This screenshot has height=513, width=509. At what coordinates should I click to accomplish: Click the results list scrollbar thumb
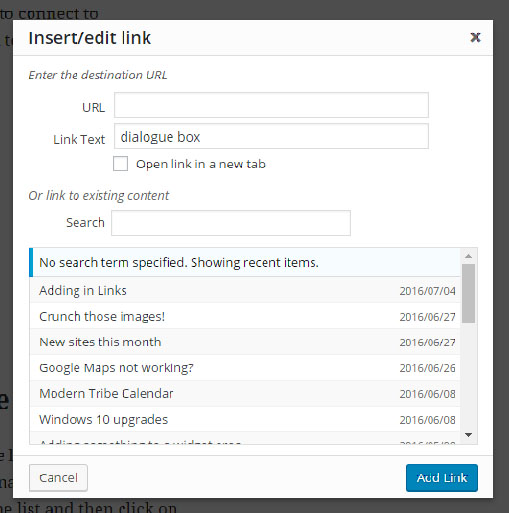coord(468,293)
